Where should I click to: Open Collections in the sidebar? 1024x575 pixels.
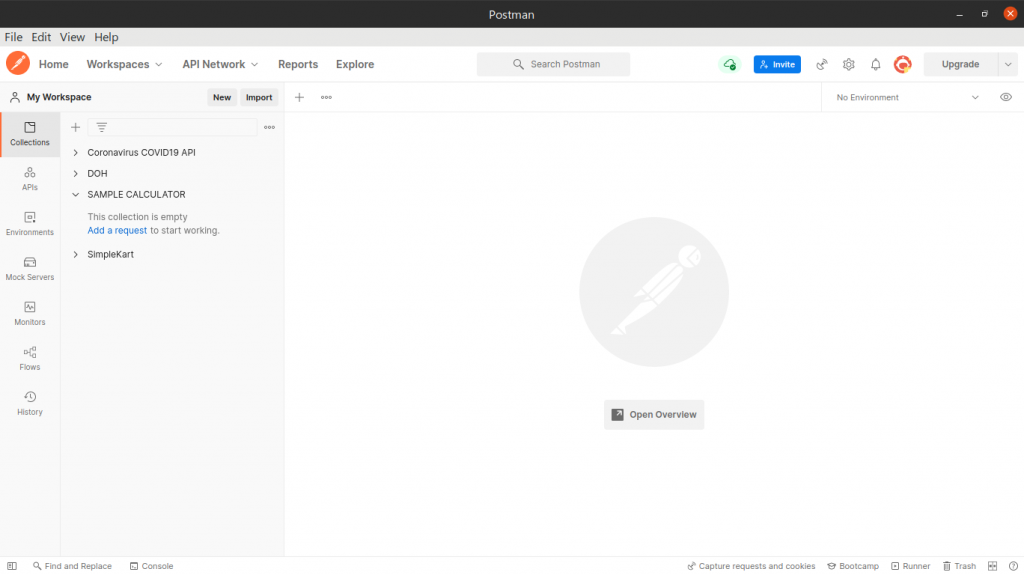click(30, 134)
